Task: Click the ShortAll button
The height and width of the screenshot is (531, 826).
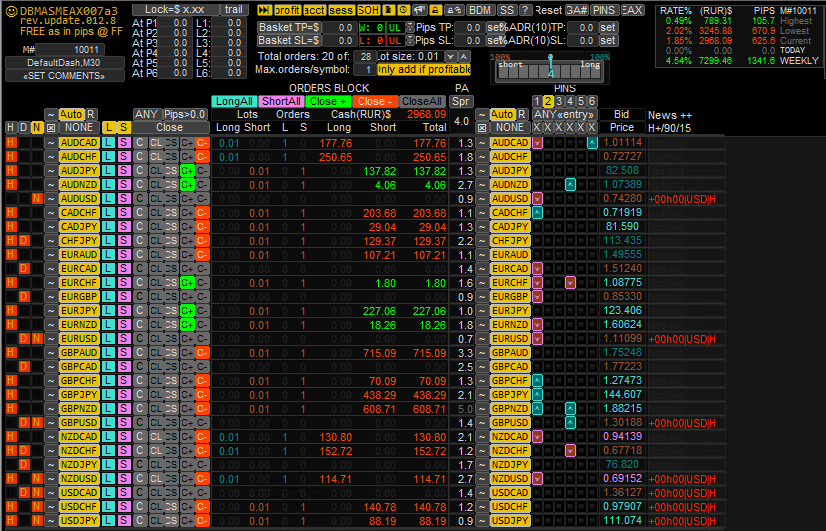Action: click(x=281, y=101)
